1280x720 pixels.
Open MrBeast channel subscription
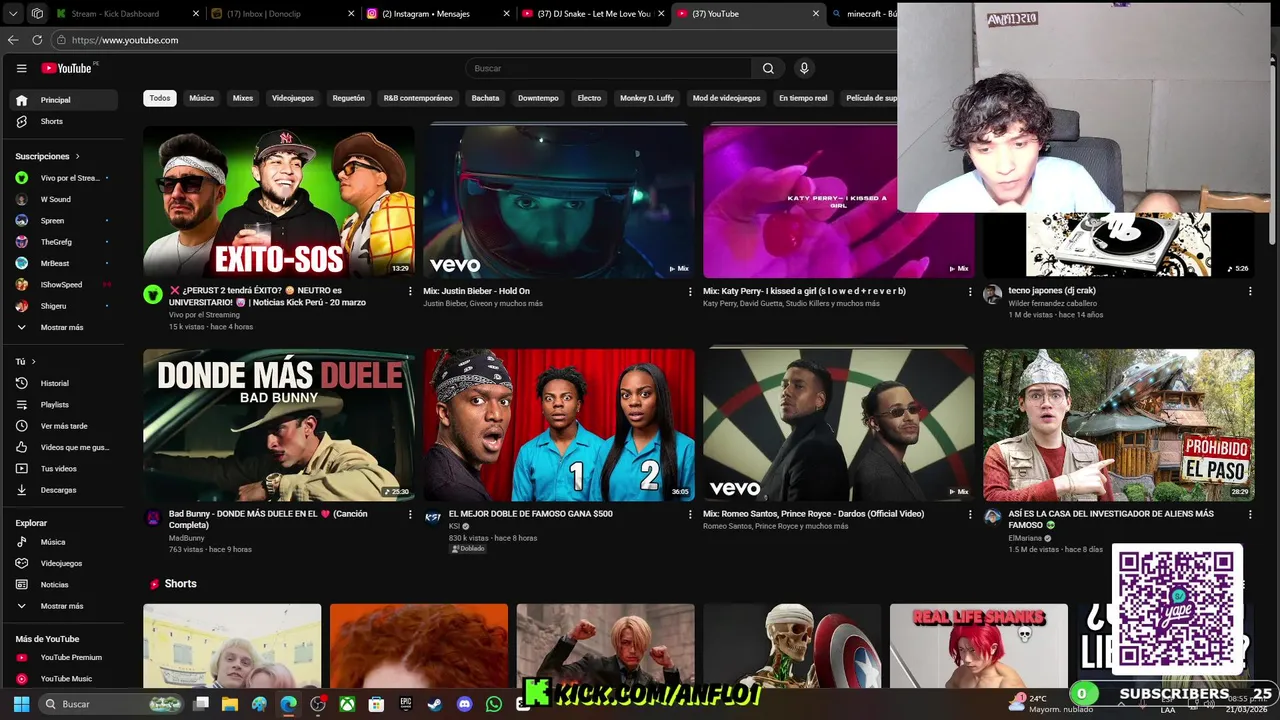pos(63,263)
